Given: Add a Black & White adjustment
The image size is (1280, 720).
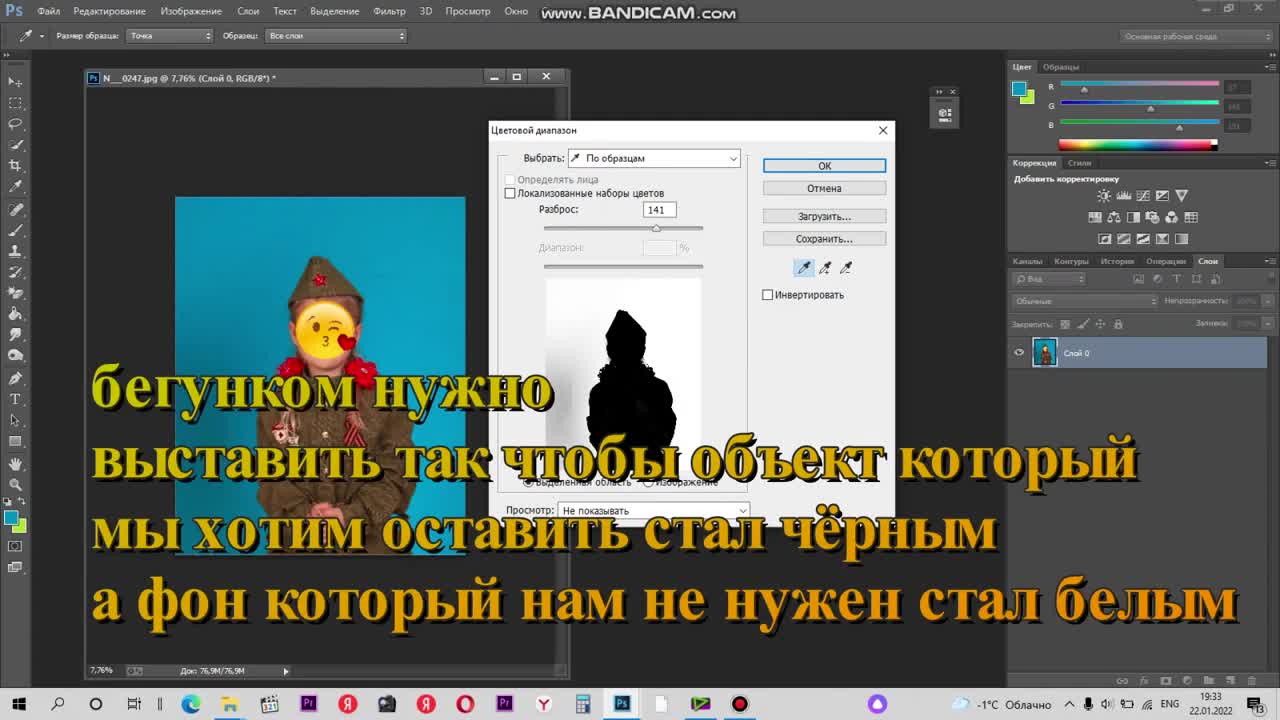Looking at the screenshot, I should pos(1133,217).
